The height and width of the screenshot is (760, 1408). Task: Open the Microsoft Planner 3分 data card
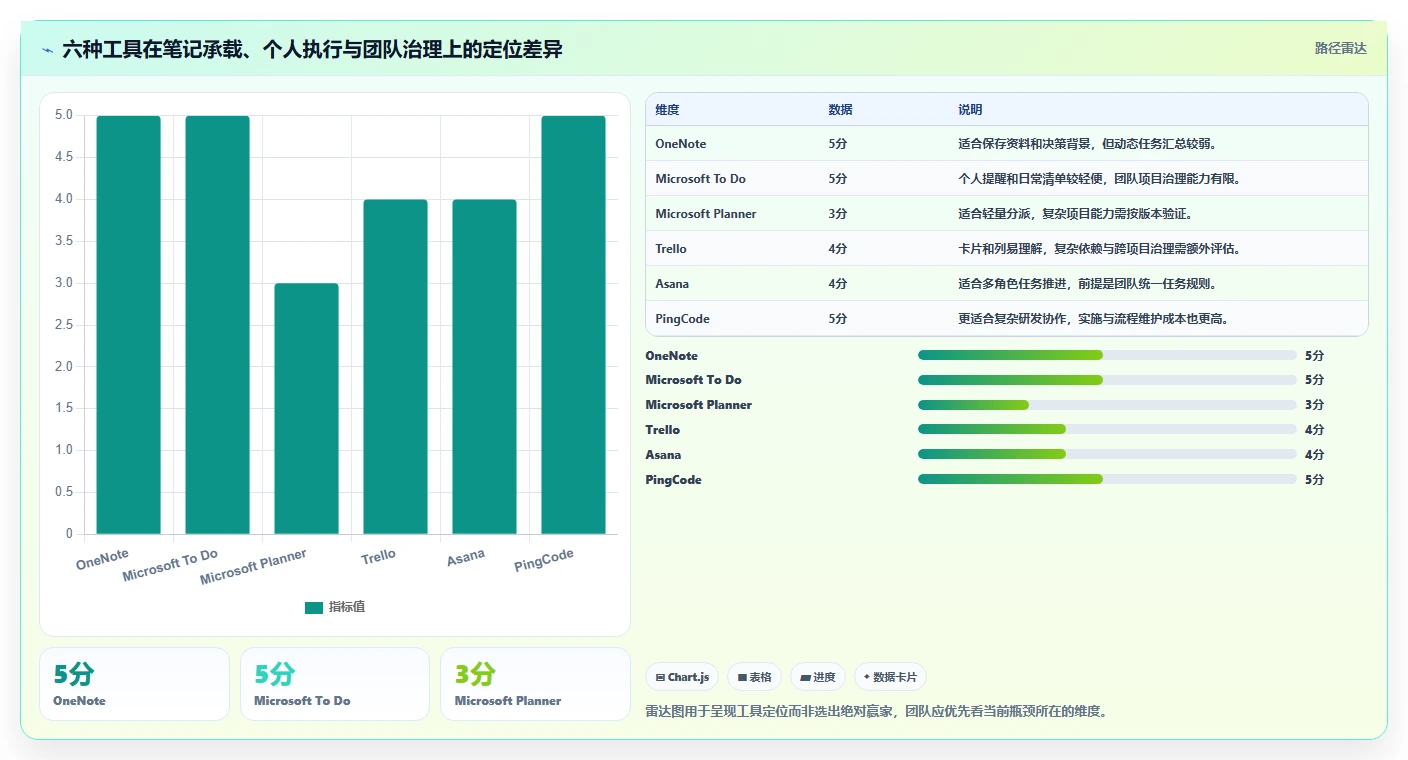click(x=535, y=684)
